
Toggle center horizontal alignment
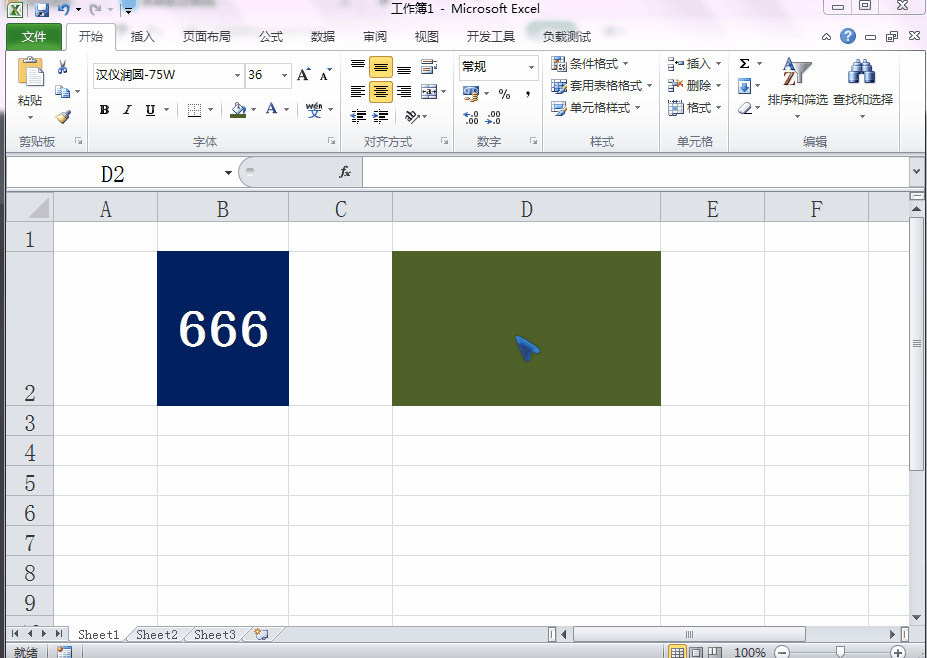pos(381,92)
